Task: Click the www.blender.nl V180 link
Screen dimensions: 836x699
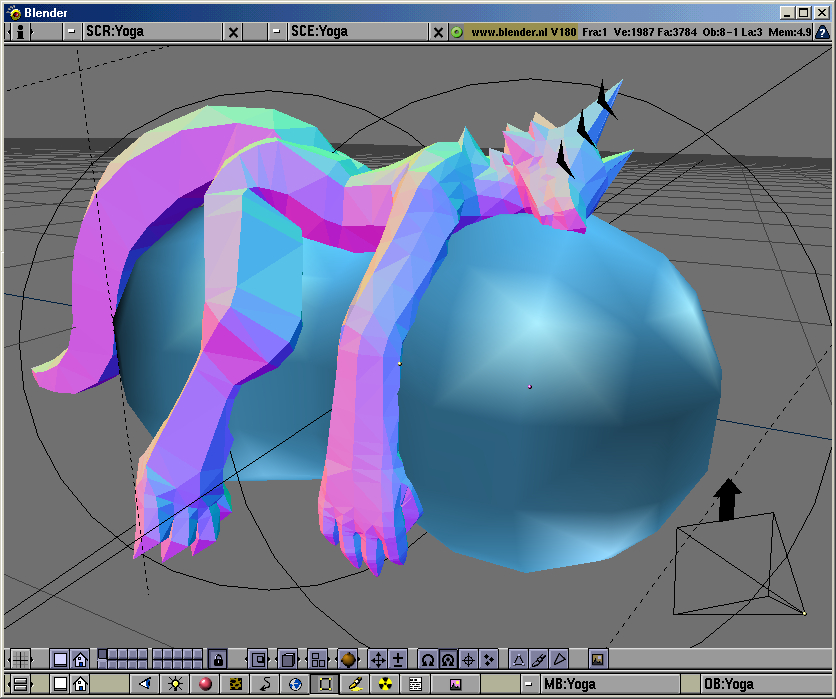Action: 514,31
